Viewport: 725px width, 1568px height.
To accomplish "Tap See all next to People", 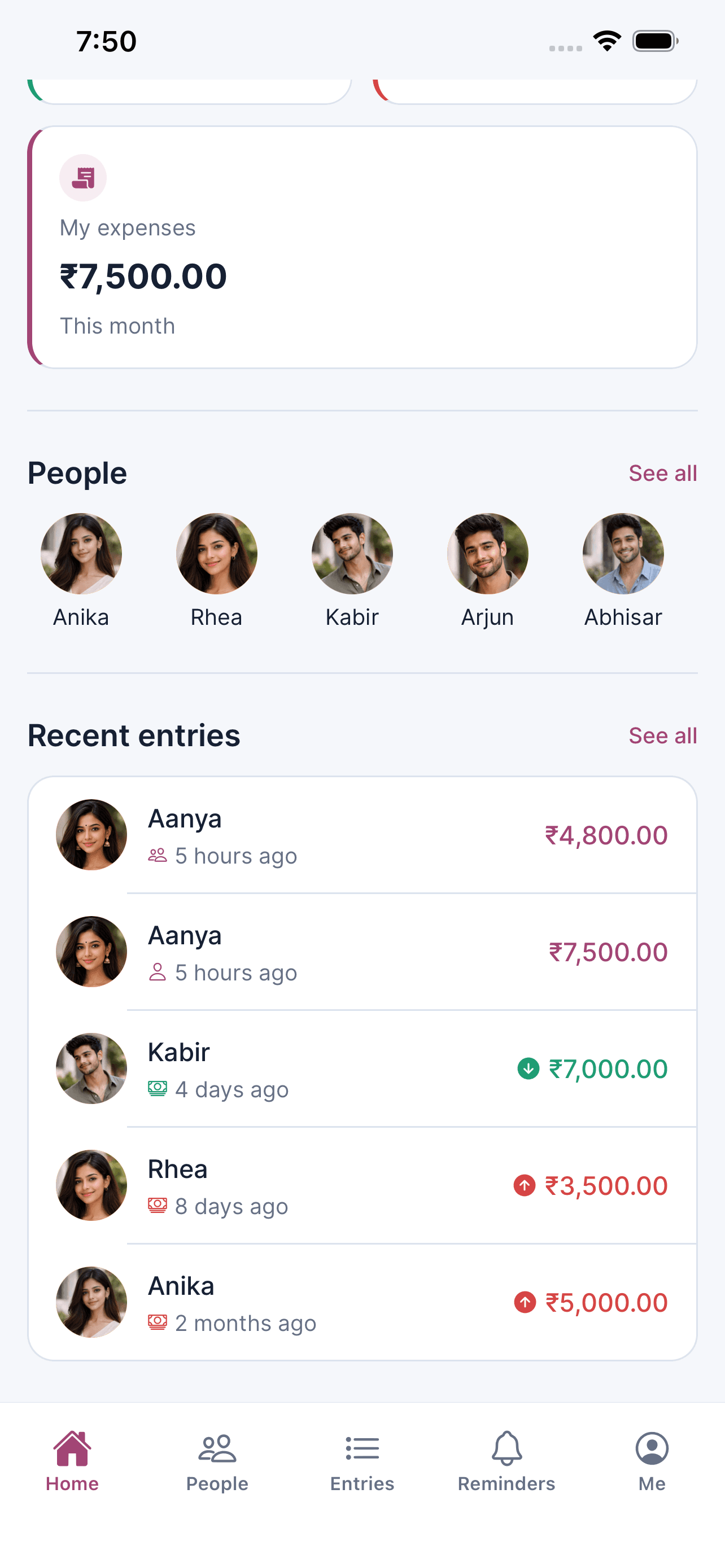I will [x=662, y=473].
